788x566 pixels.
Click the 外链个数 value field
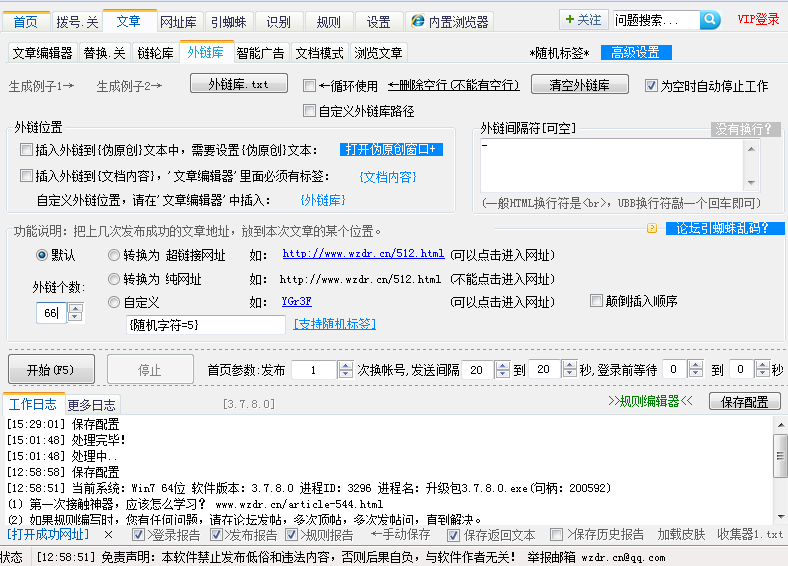(x=52, y=313)
